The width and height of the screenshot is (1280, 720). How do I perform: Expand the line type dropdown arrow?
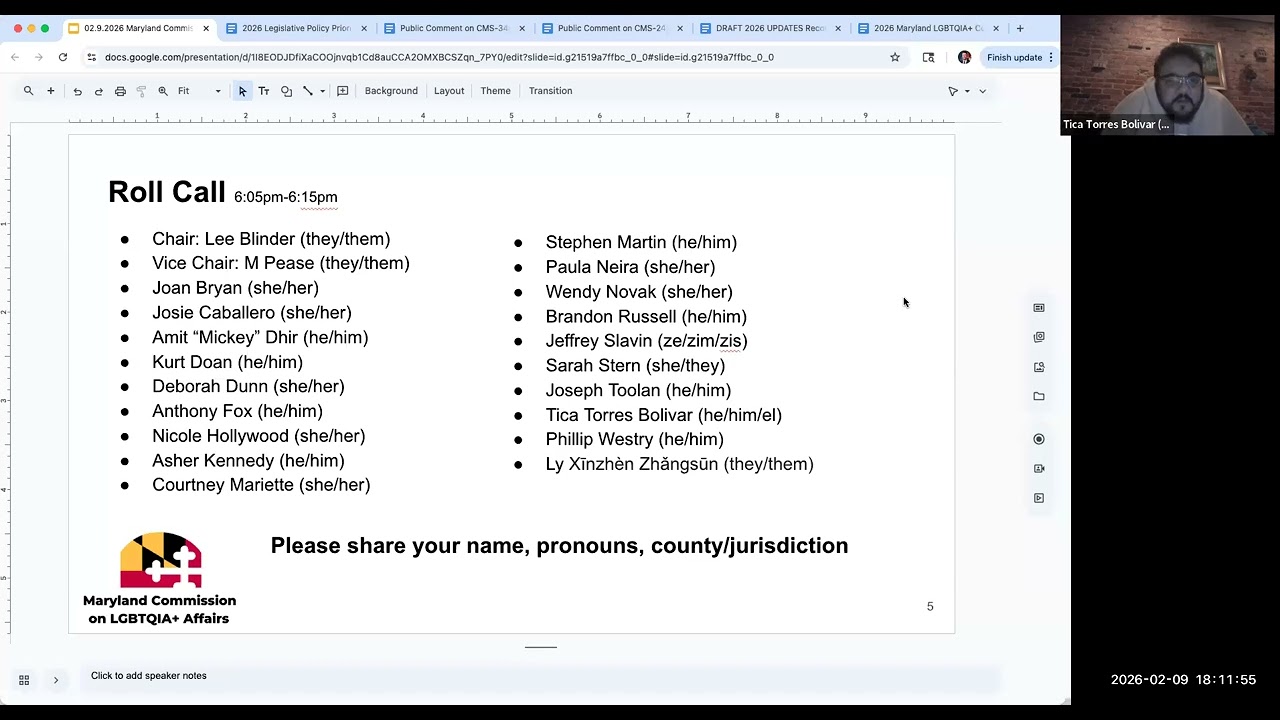(x=322, y=91)
